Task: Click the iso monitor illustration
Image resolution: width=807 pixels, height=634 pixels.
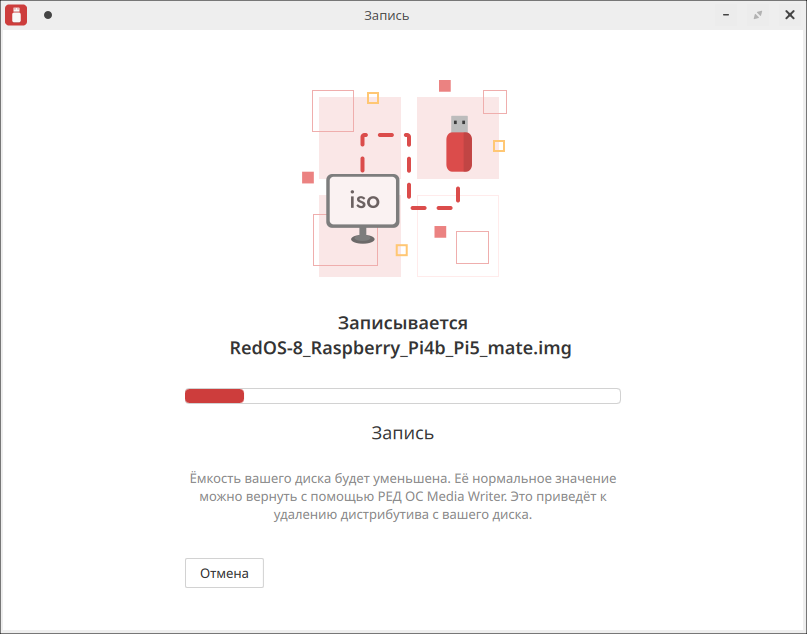Action: 363,208
